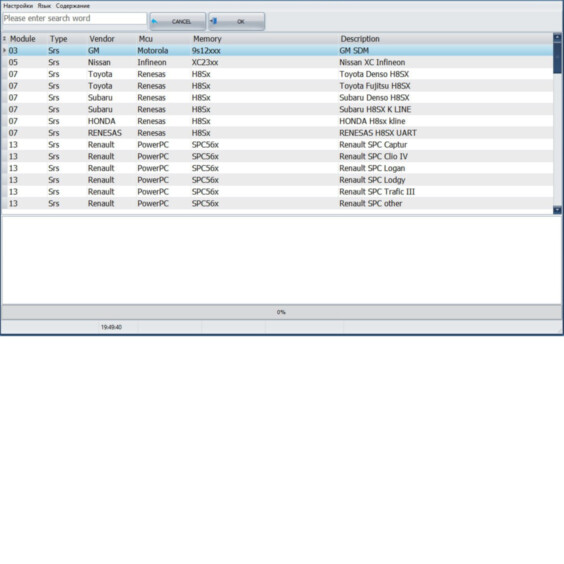Screen dimensions: 564x564
Task: Click the XC23xx memory cell
Action: click(205, 62)
